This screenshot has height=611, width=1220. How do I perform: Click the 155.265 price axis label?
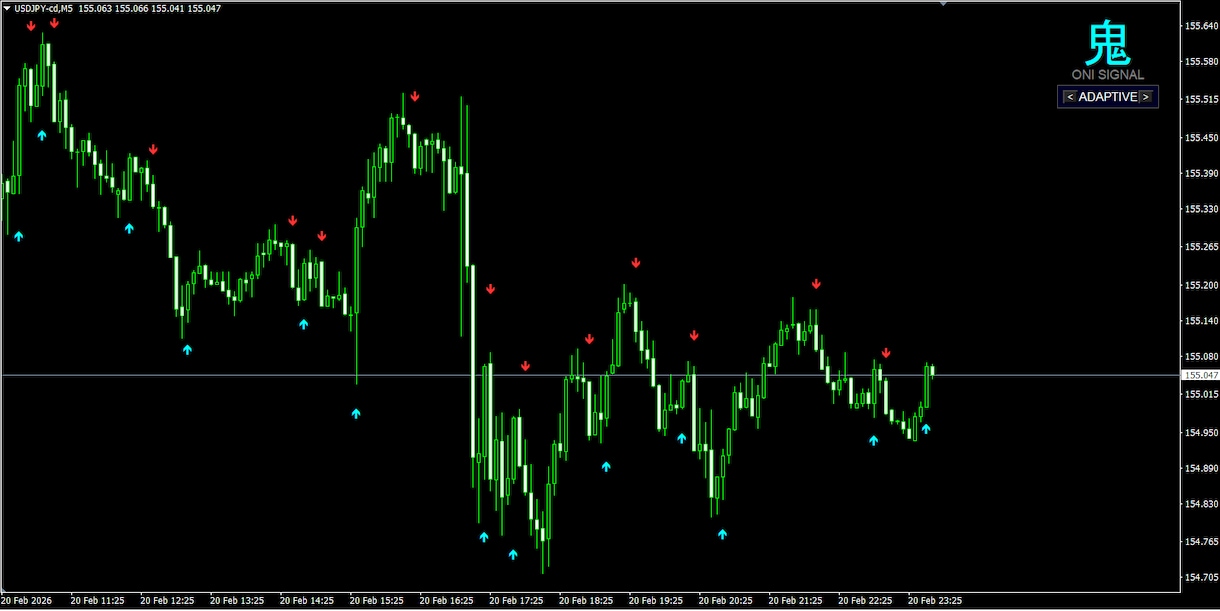point(1200,247)
